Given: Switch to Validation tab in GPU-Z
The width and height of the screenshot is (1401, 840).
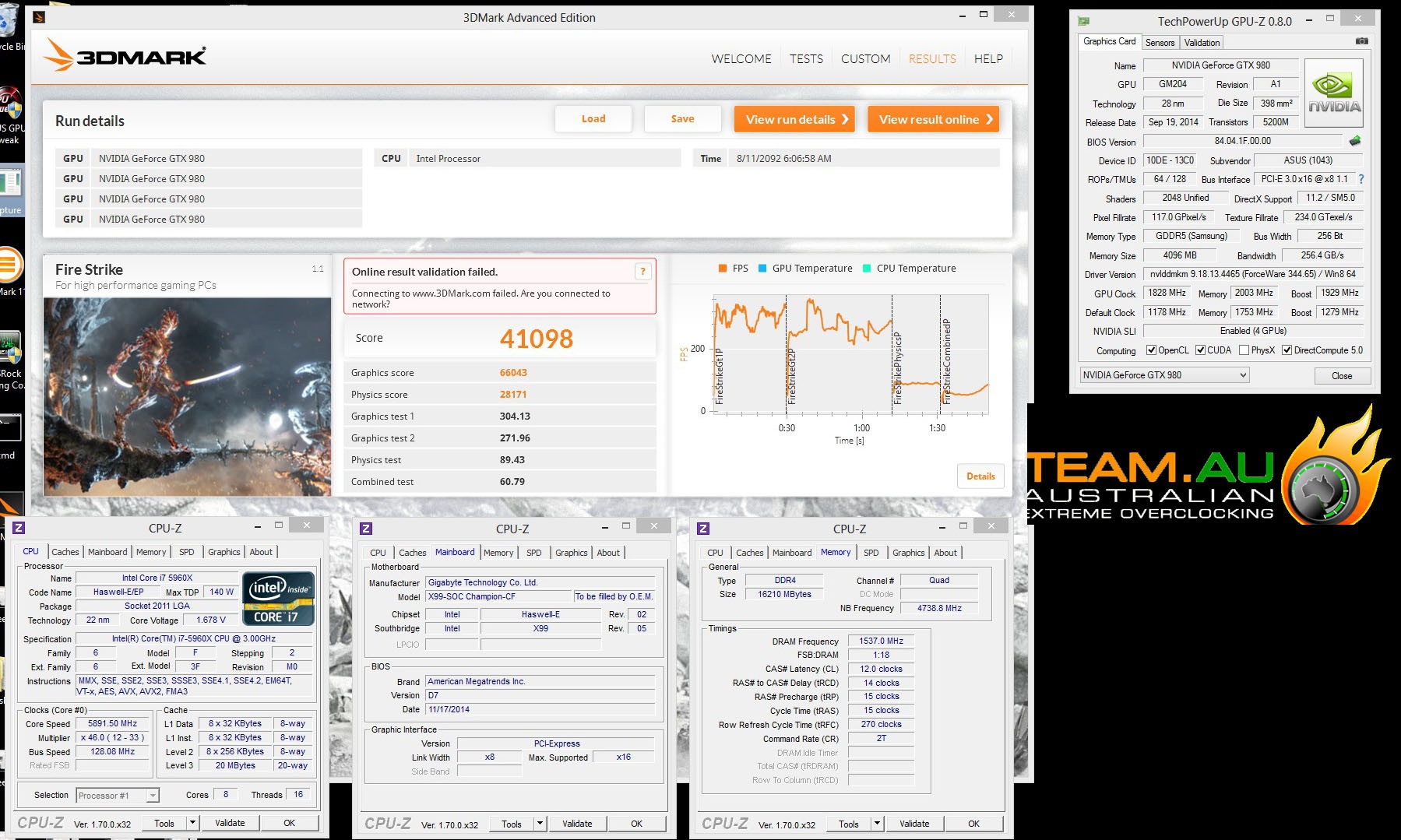Looking at the screenshot, I should [1202, 42].
